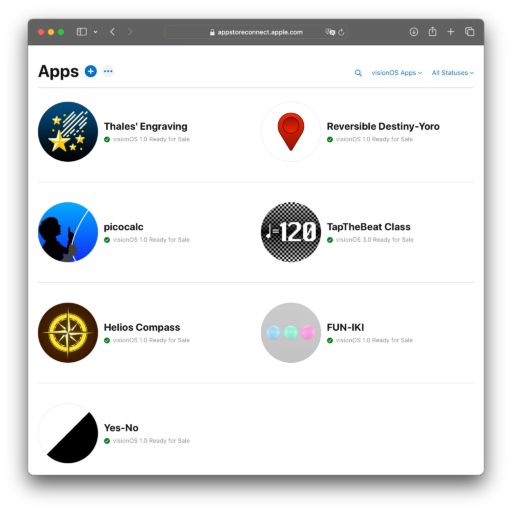Image resolution: width=512 pixels, height=512 pixels.
Task: Click the appstoreconnect.apple.com address field
Action: click(257, 32)
